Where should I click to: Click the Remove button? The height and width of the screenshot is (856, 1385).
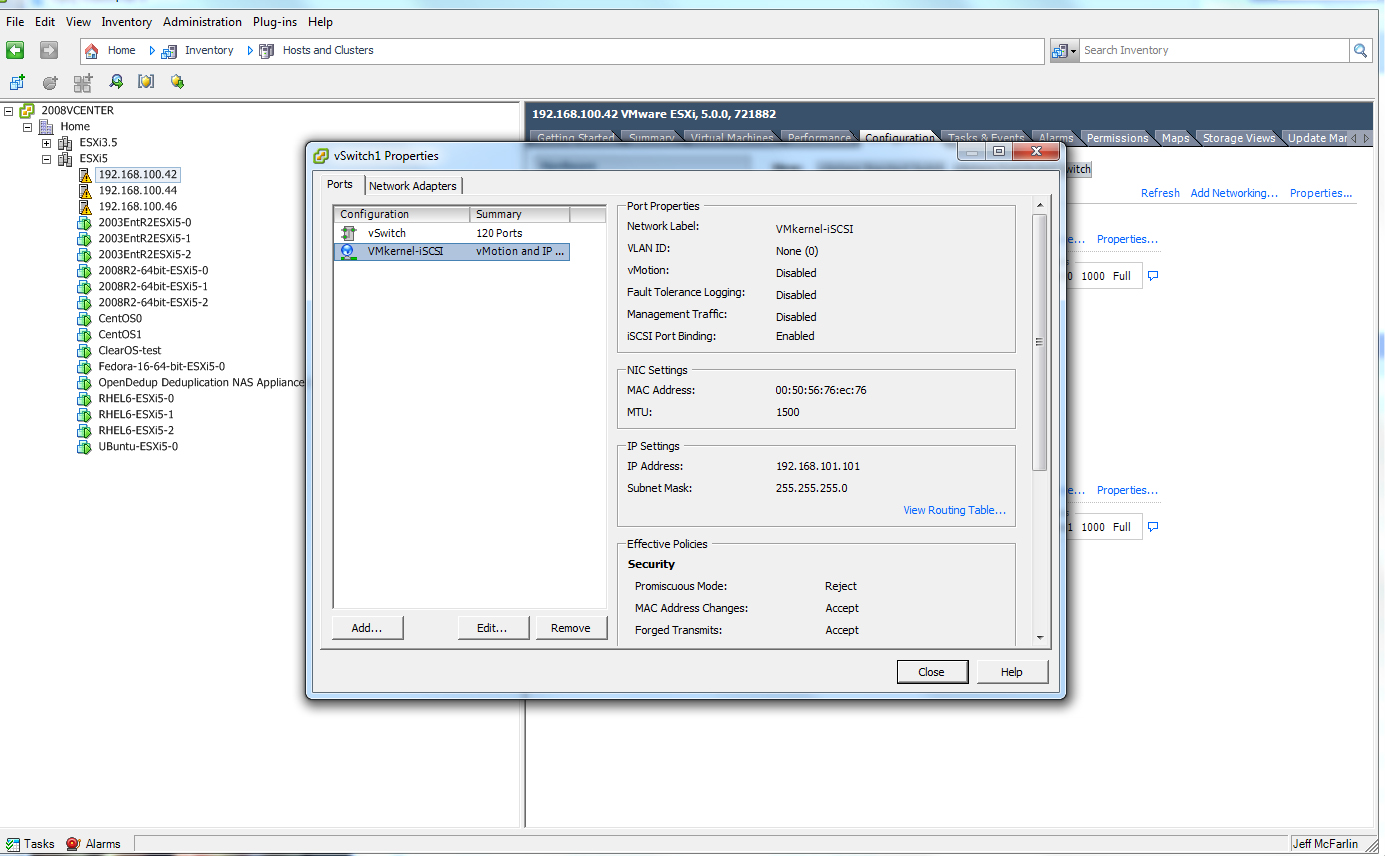(571, 628)
